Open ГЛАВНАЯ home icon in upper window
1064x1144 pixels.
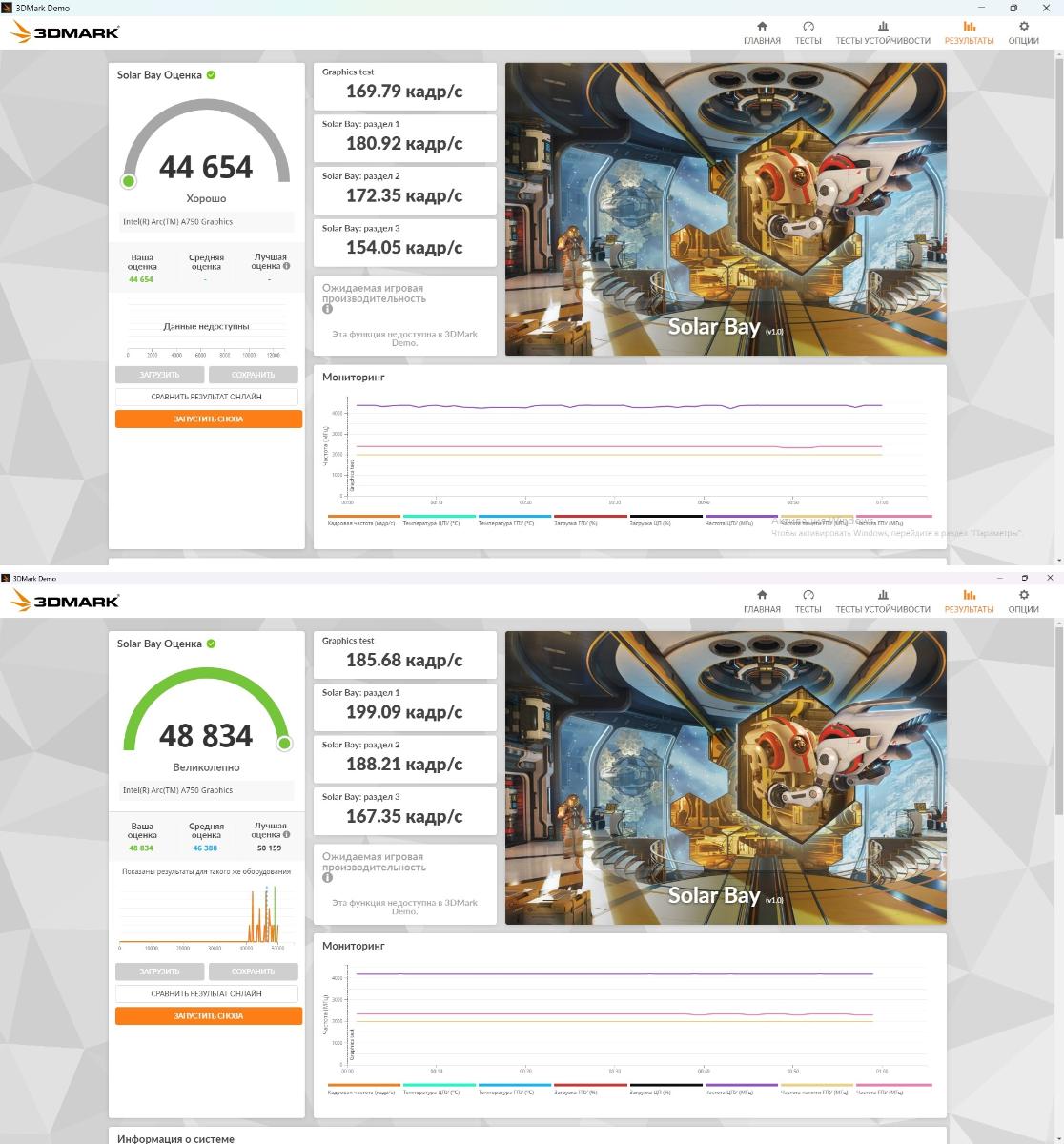click(762, 27)
